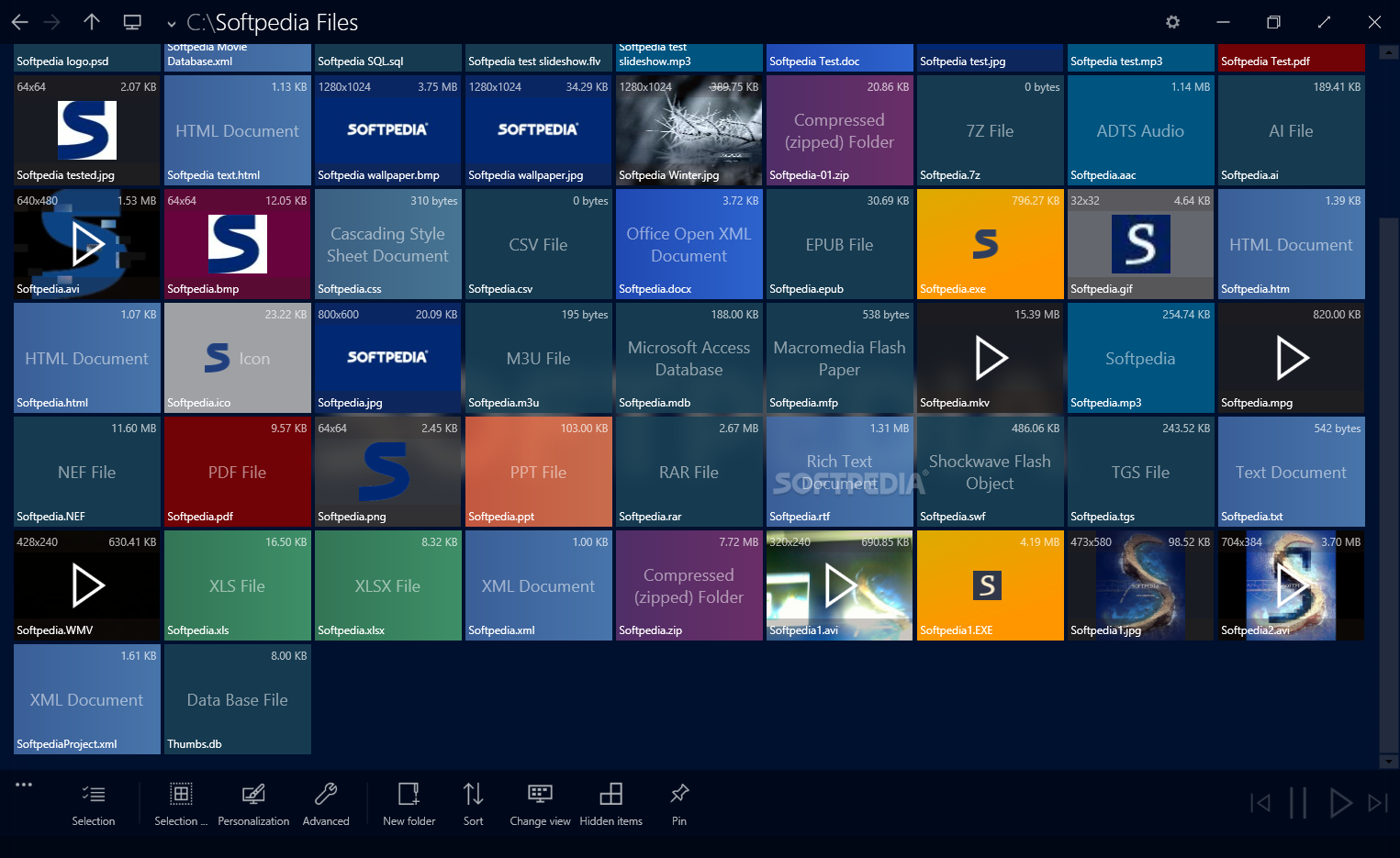Select the Thumbs.db tile
Image resolution: width=1400 pixels, height=858 pixels.
click(238, 699)
